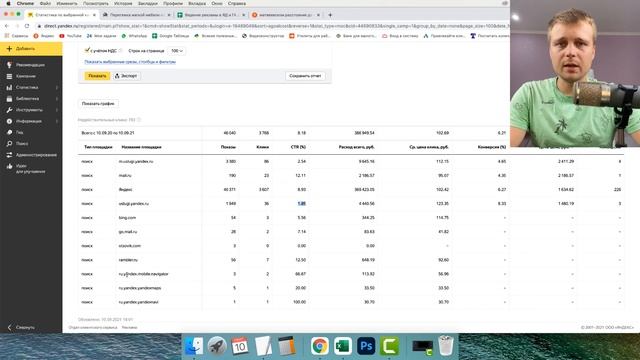Screen dimensions: 640x360
Task: Open Библиотека icon in sidebar
Action: [9, 99]
